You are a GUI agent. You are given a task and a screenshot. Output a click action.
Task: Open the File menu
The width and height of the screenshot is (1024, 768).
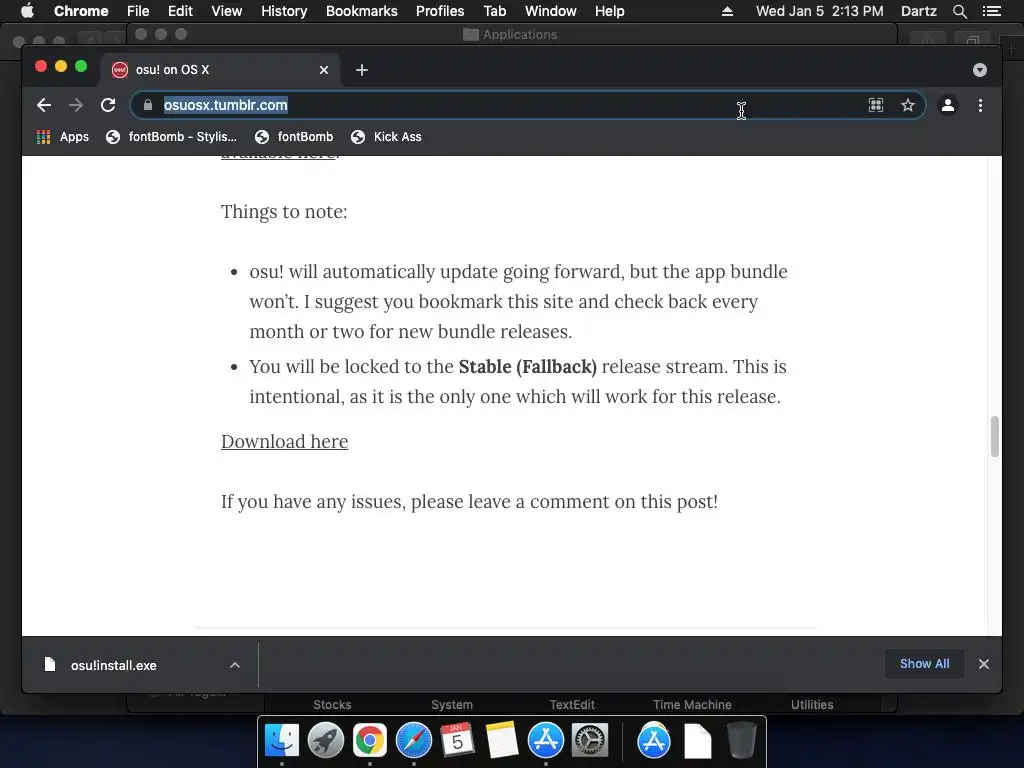[138, 11]
